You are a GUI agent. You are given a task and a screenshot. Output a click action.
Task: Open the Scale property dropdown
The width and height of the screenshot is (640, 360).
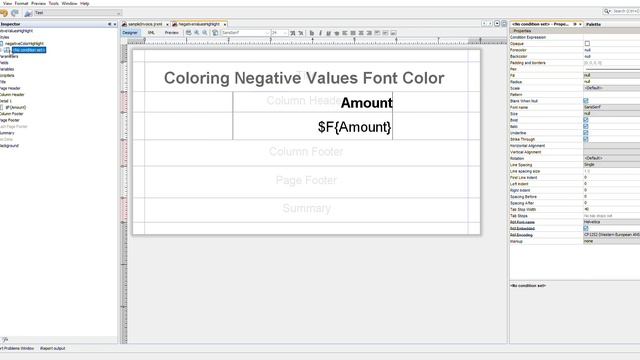611,88
